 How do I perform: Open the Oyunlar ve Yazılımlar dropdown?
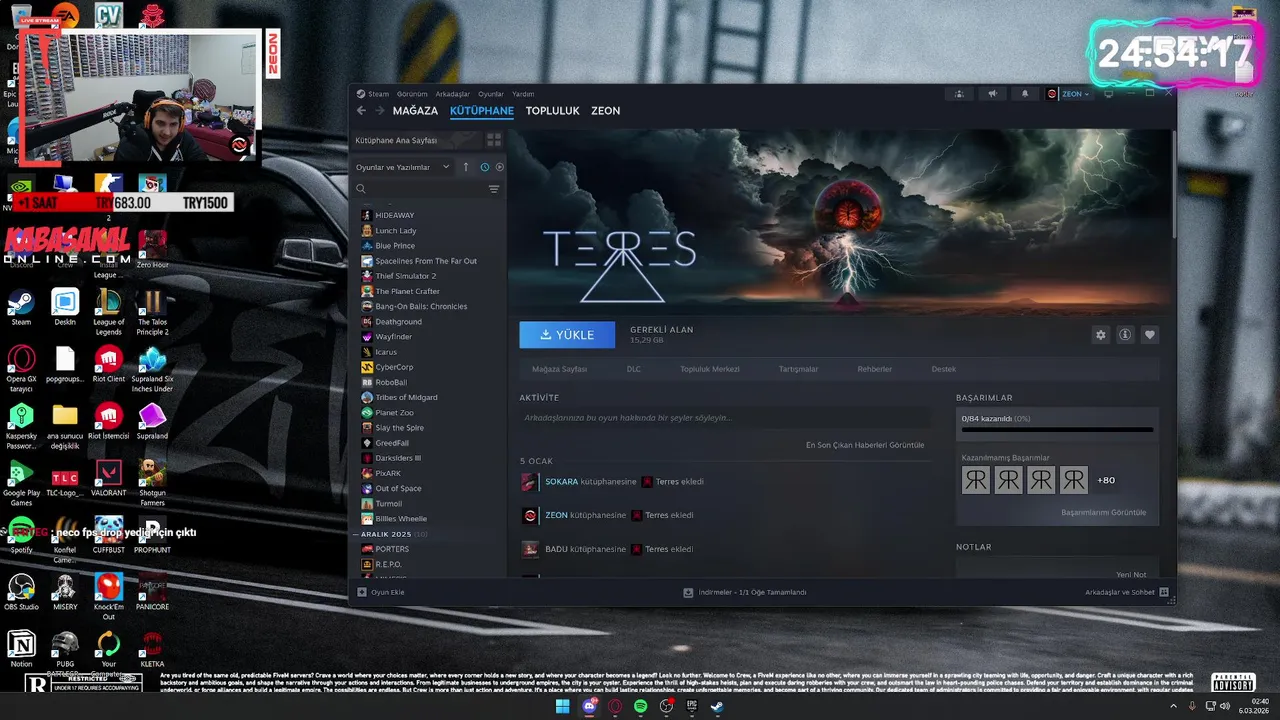404,167
